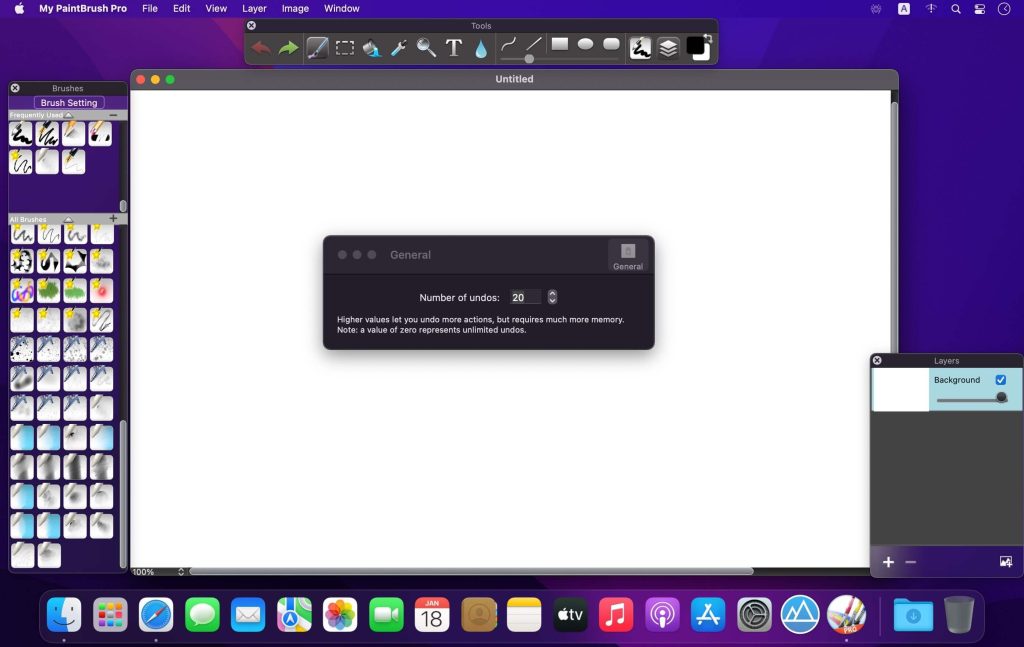The image size is (1024, 647).
Task: Click the undo arrow in the Tools palette
Action: point(261,46)
